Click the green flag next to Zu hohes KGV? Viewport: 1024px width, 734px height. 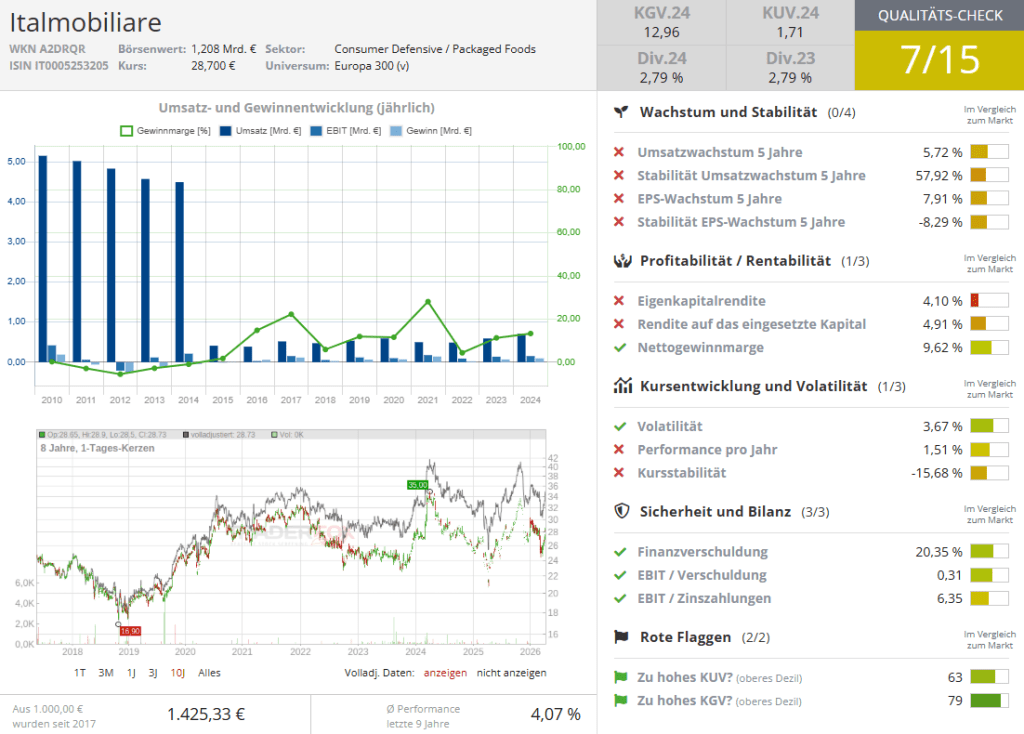click(x=620, y=701)
